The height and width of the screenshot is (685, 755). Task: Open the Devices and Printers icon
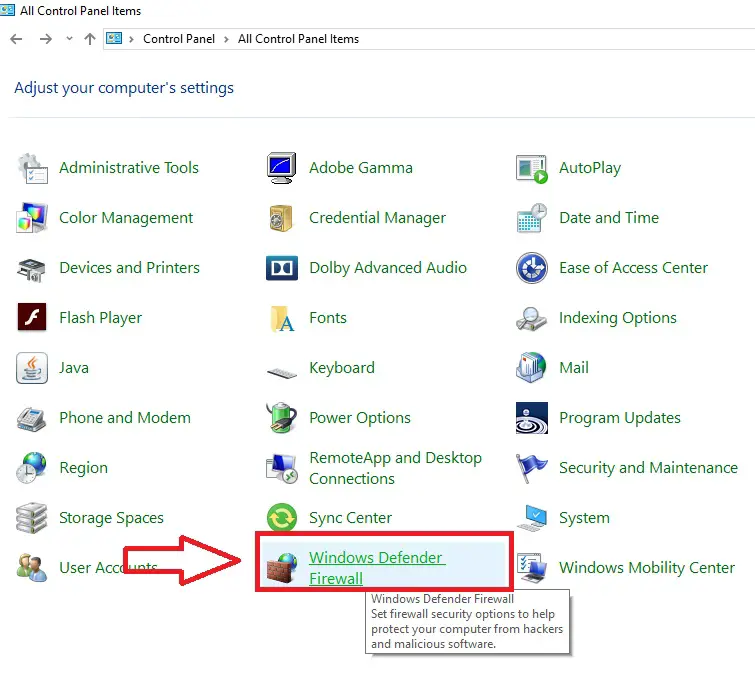[x=32, y=269]
